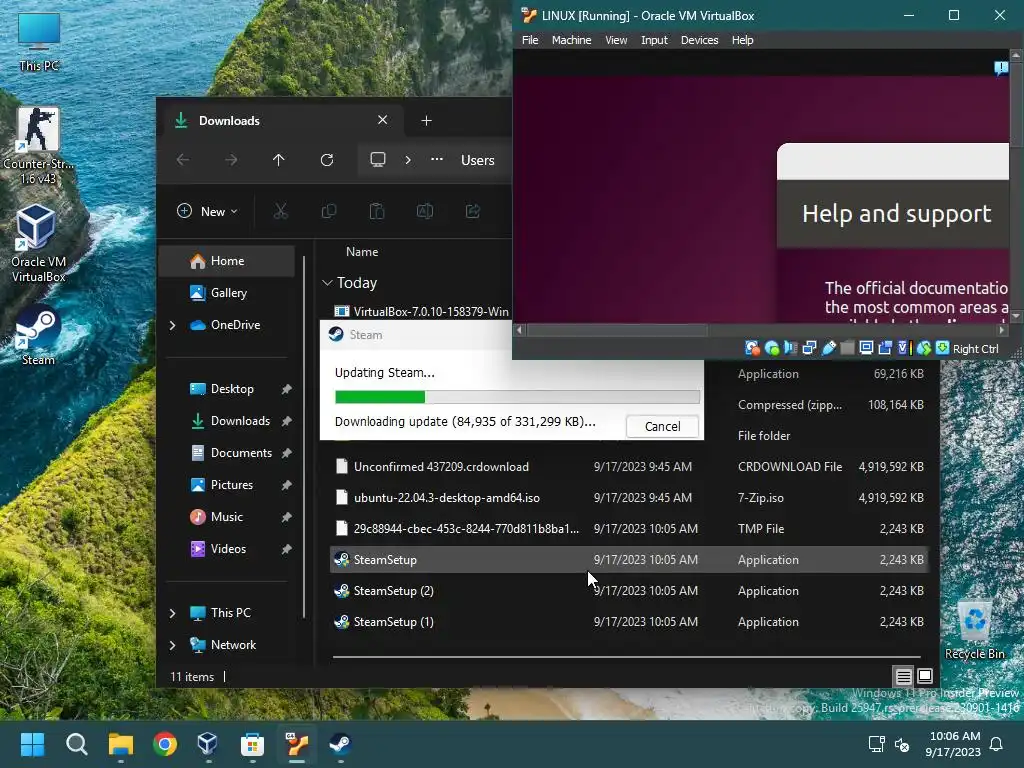
Task: Select Unconfirmed 437209.crdownload file
Action: (628, 467)
